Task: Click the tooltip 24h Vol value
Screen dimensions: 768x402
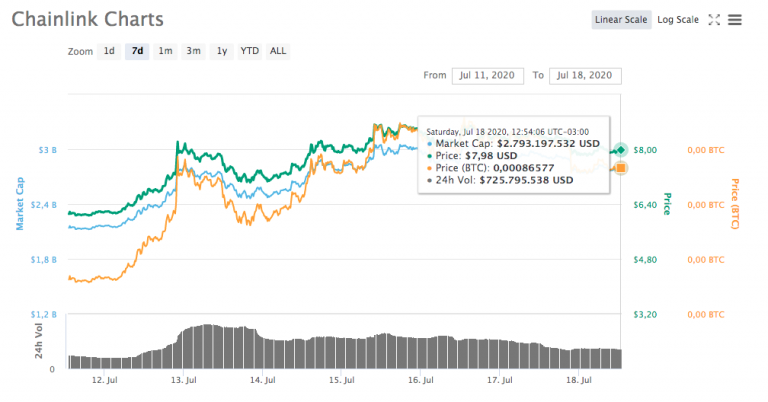Action: point(526,180)
